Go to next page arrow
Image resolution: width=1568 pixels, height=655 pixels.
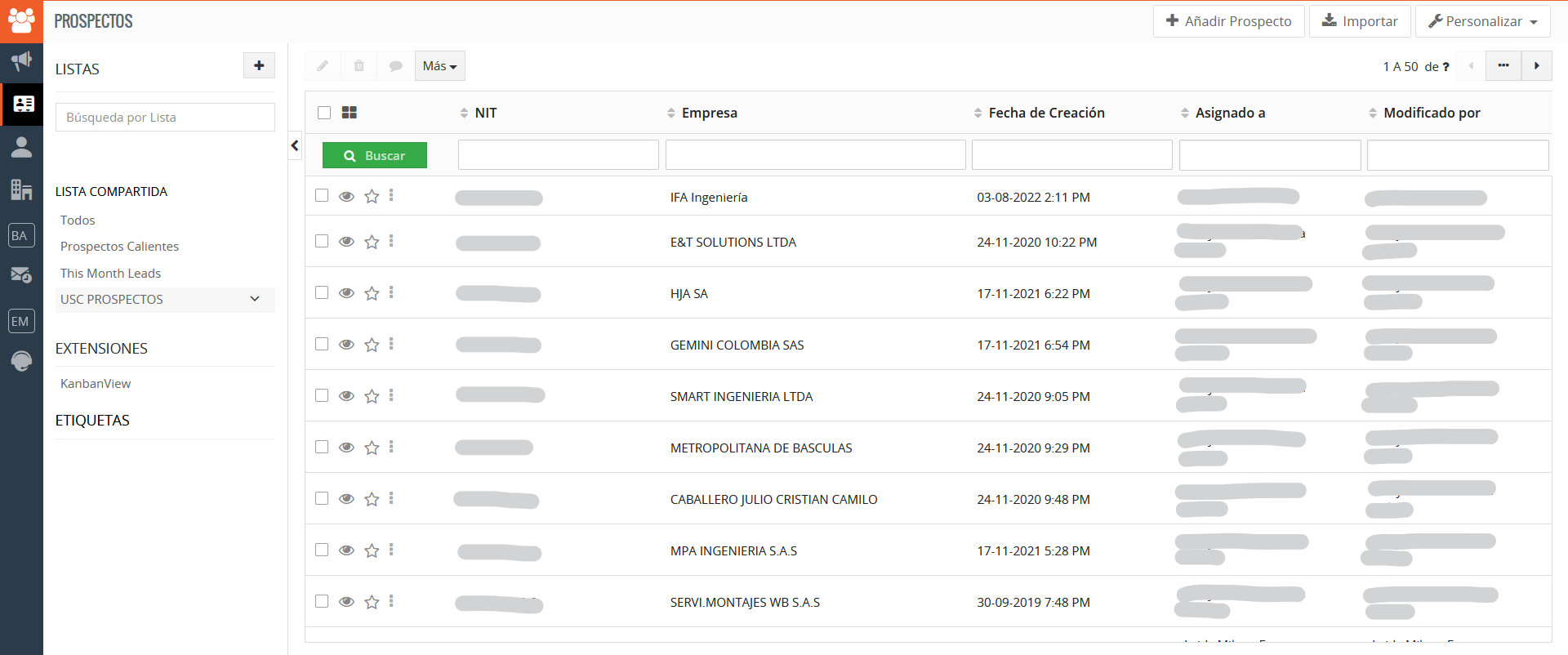1537,66
